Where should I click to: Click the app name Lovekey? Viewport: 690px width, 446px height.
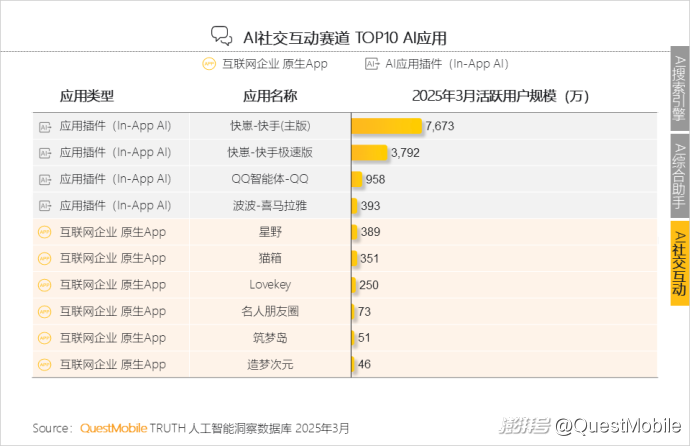[270, 285]
